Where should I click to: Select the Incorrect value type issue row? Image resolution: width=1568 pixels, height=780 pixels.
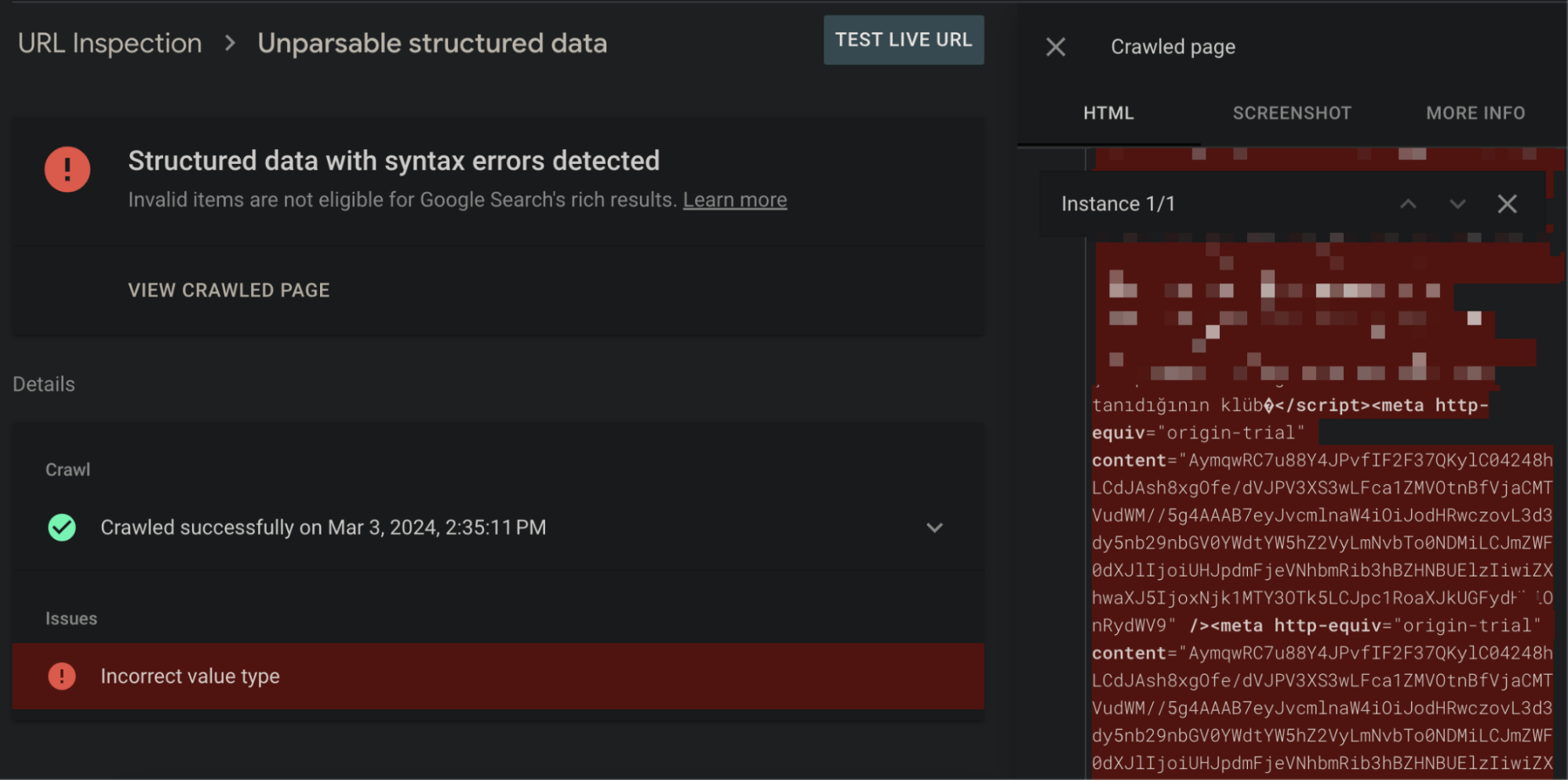[498, 676]
